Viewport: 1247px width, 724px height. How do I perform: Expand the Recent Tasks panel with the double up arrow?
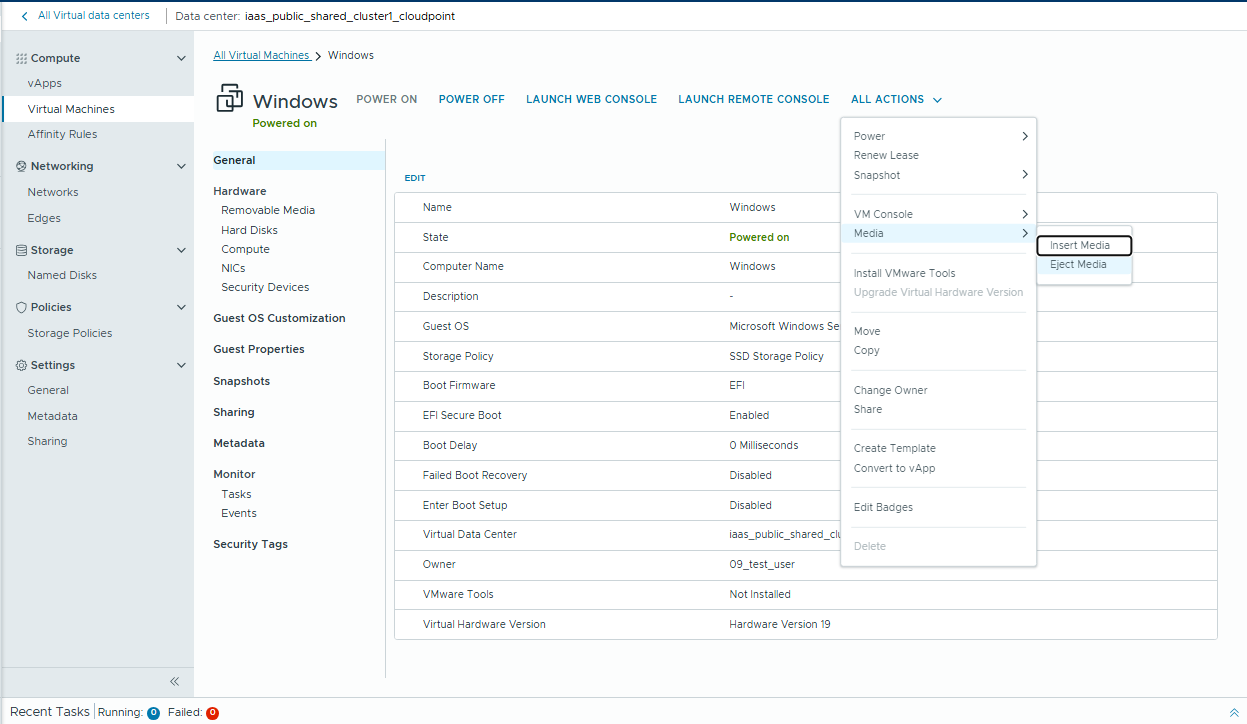(x=1233, y=712)
